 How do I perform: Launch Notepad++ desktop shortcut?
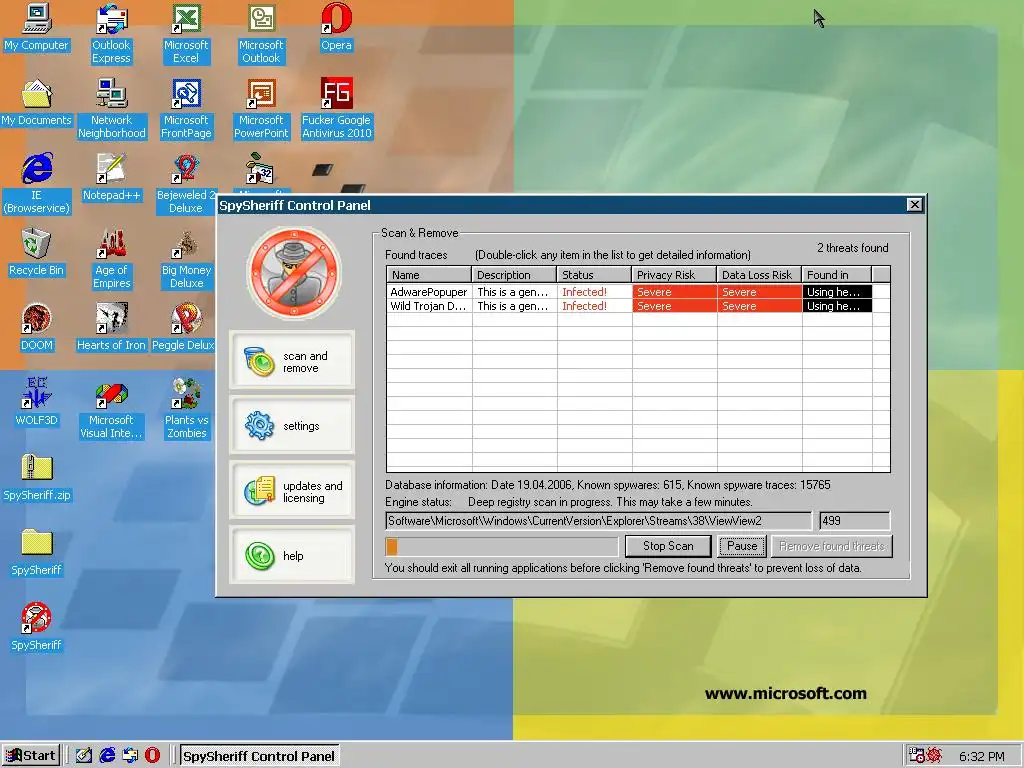(x=111, y=176)
